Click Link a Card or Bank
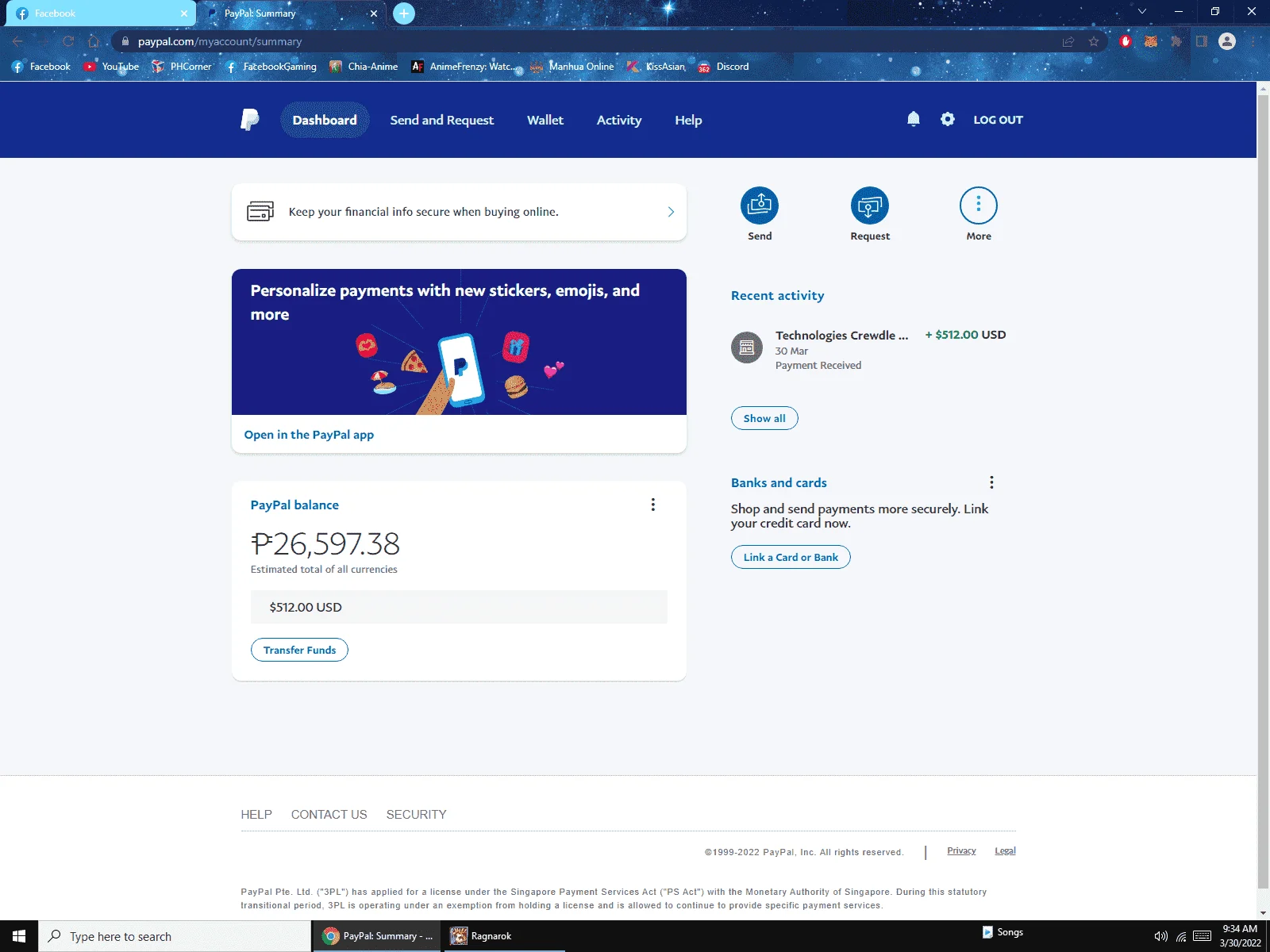 [791, 557]
